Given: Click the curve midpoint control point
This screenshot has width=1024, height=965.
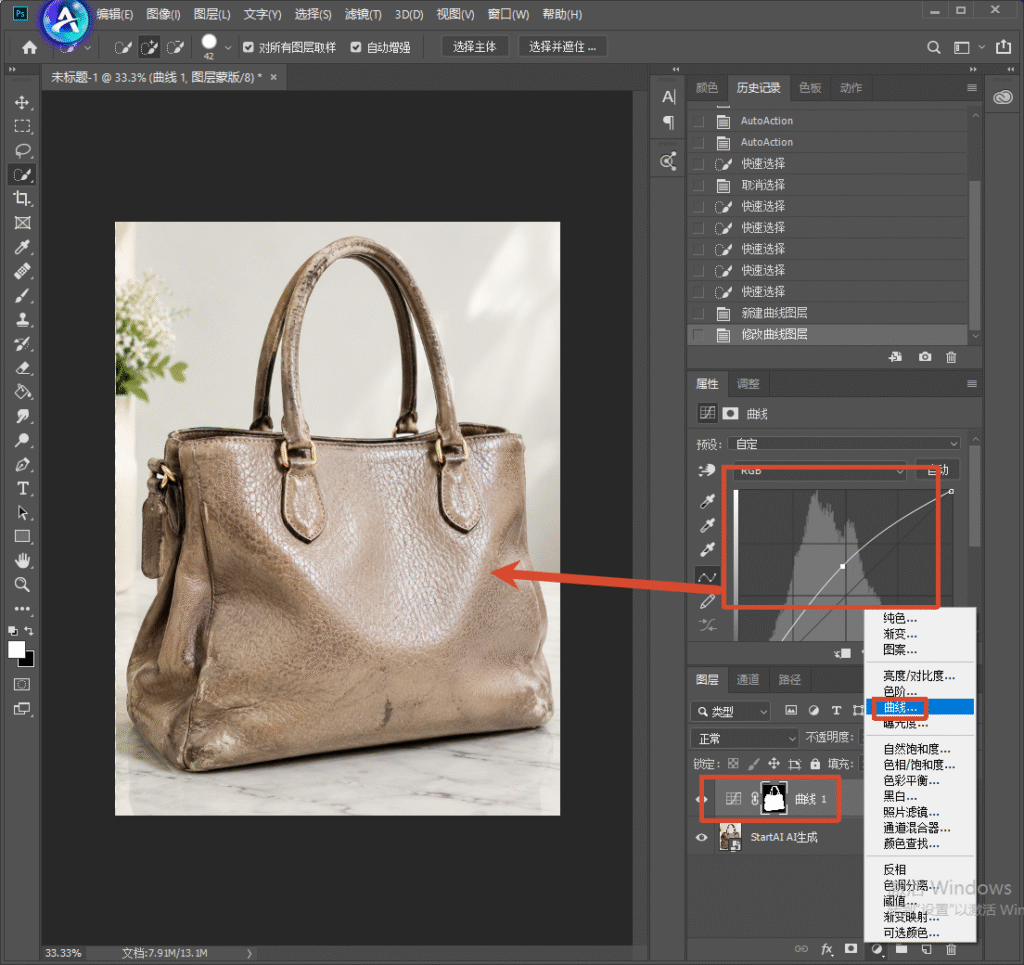Looking at the screenshot, I should coord(842,566).
